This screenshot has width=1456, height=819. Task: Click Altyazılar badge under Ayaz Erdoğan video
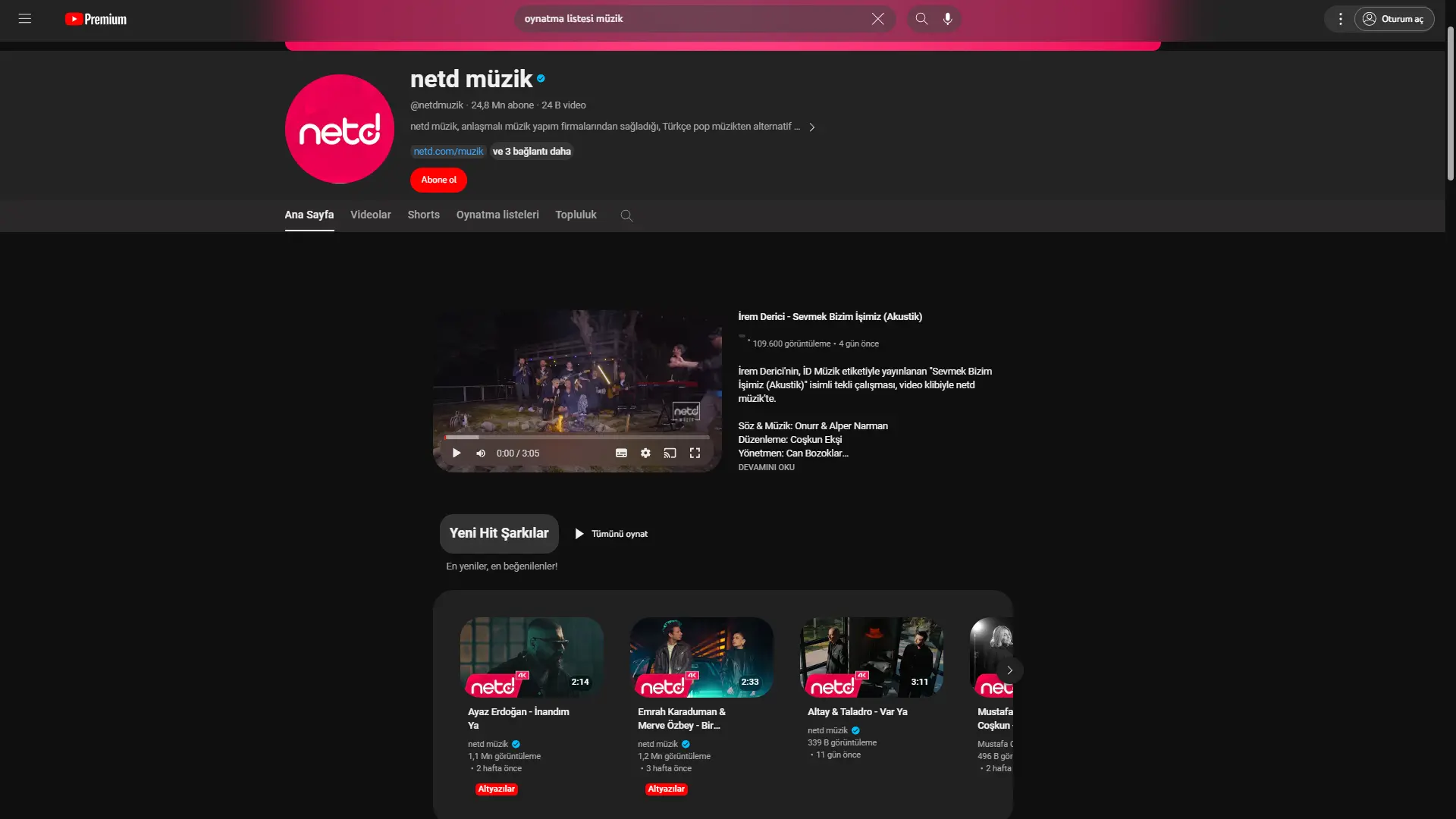click(x=497, y=789)
